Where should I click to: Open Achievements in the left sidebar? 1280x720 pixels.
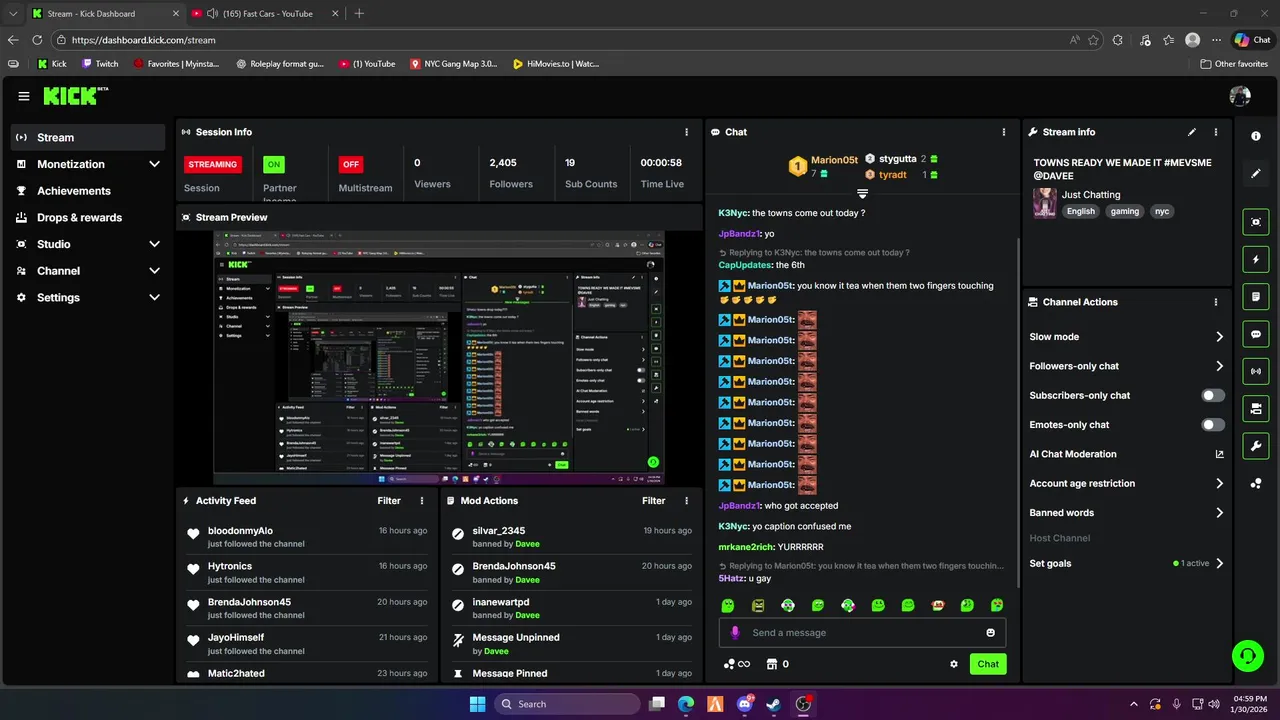tap(88, 191)
